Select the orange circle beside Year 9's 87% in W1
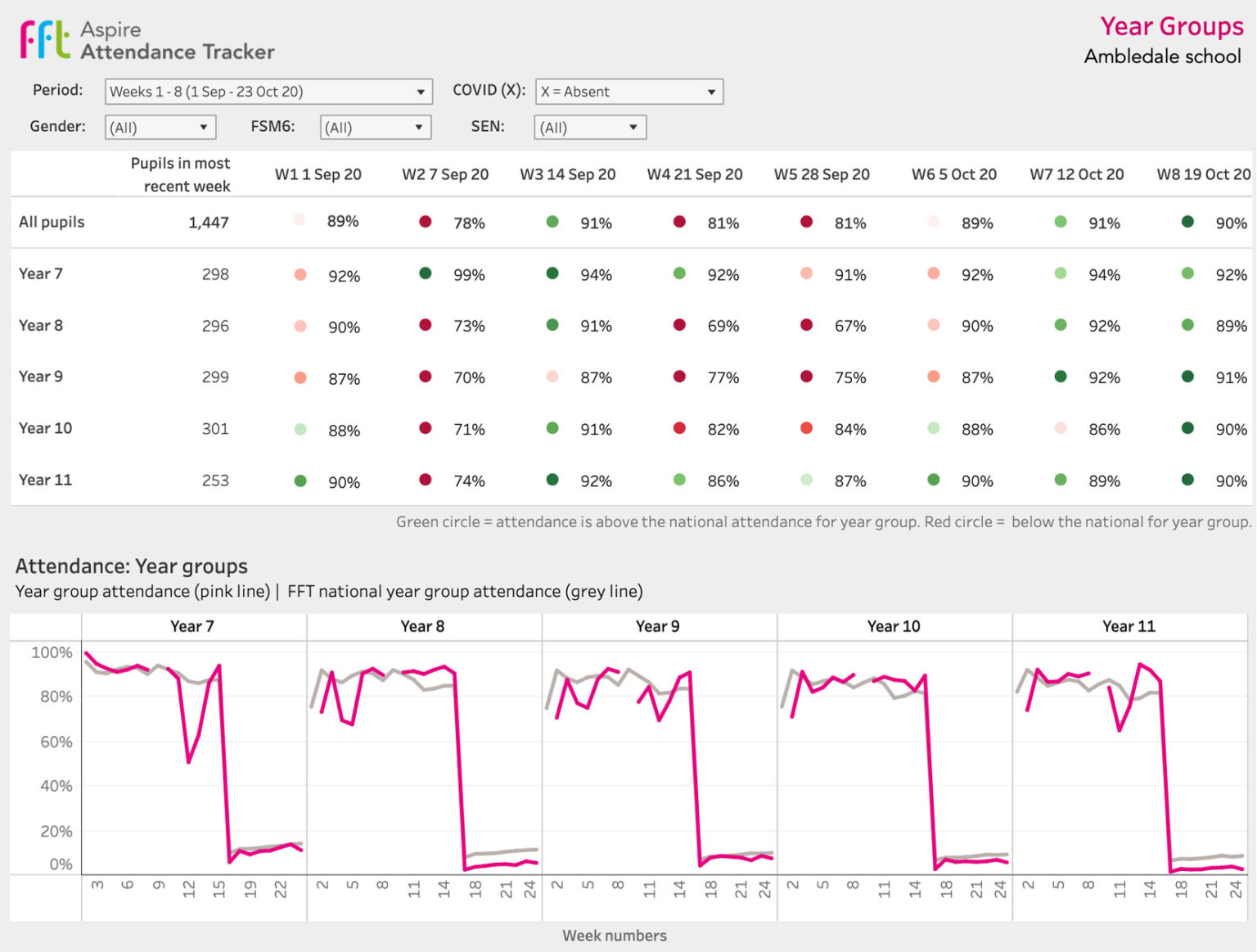This screenshot has width=1257, height=952. pyautogui.click(x=300, y=377)
